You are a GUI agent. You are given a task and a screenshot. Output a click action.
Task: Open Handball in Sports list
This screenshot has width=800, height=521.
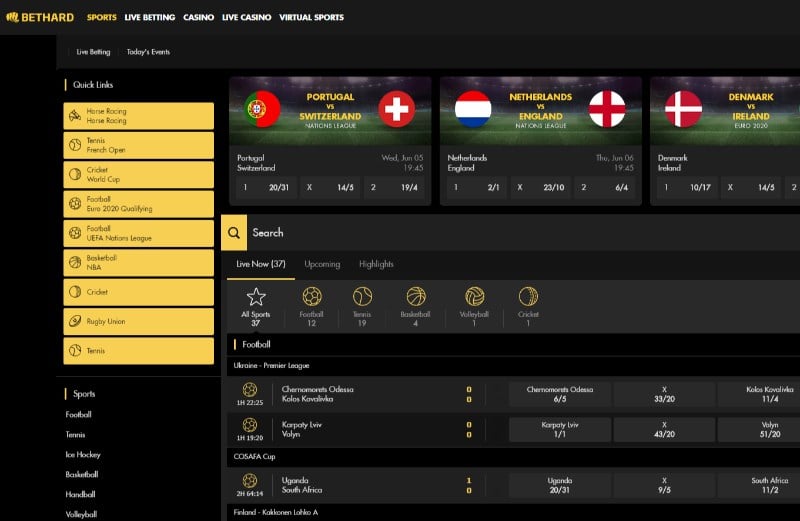81,494
